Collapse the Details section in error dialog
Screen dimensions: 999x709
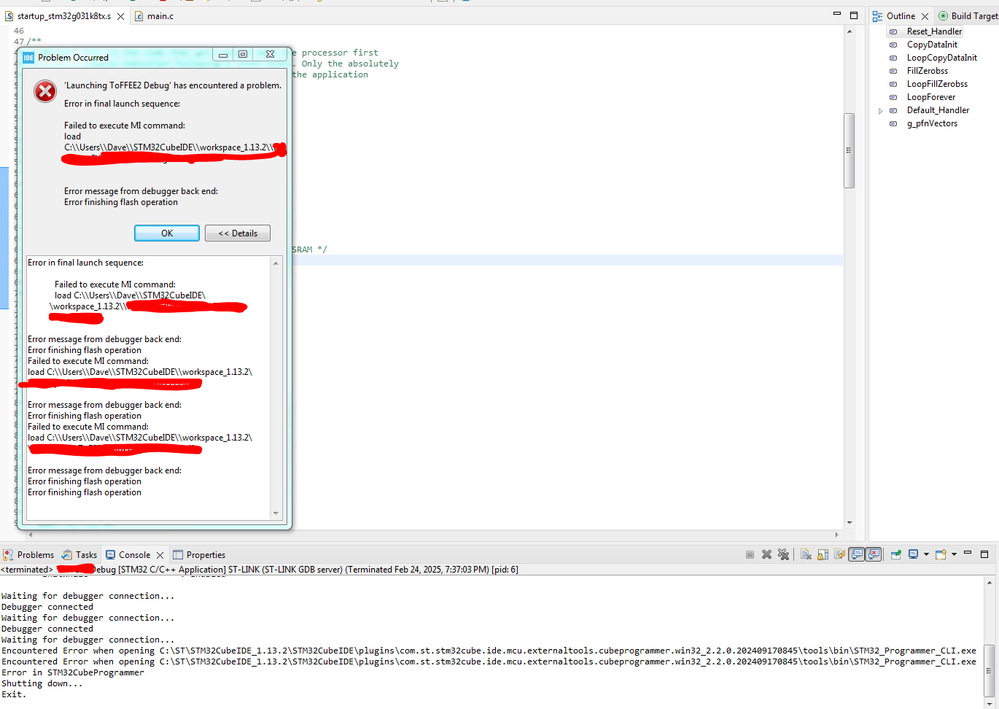[x=238, y=233]
